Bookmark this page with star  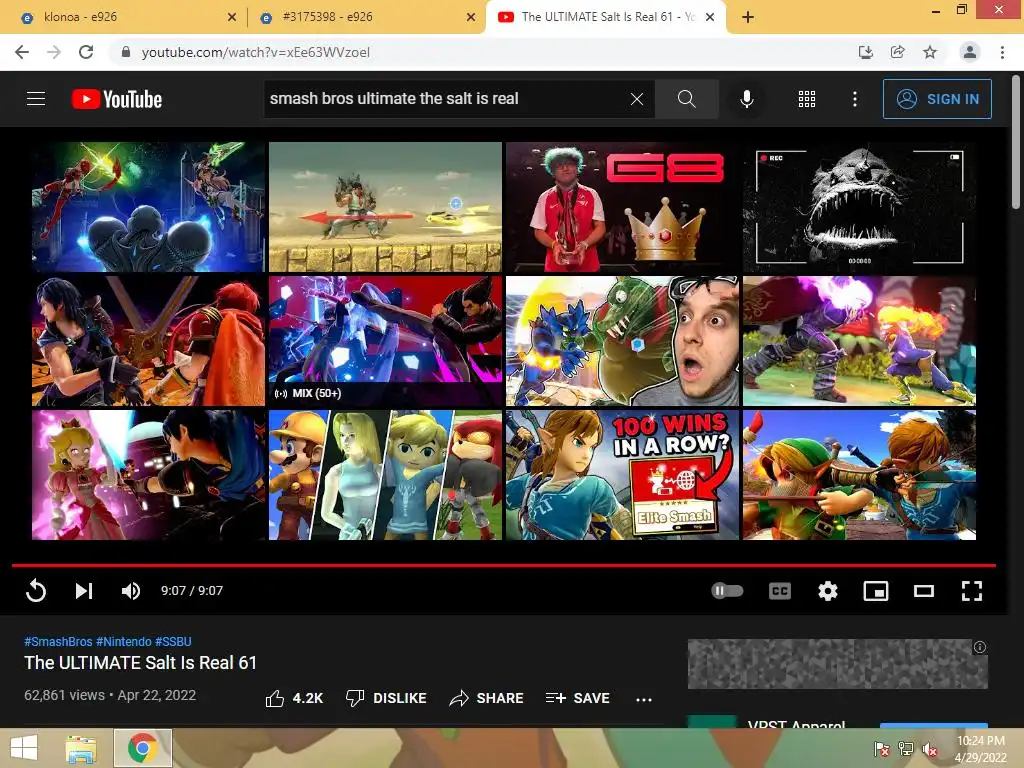coord(930,52)
